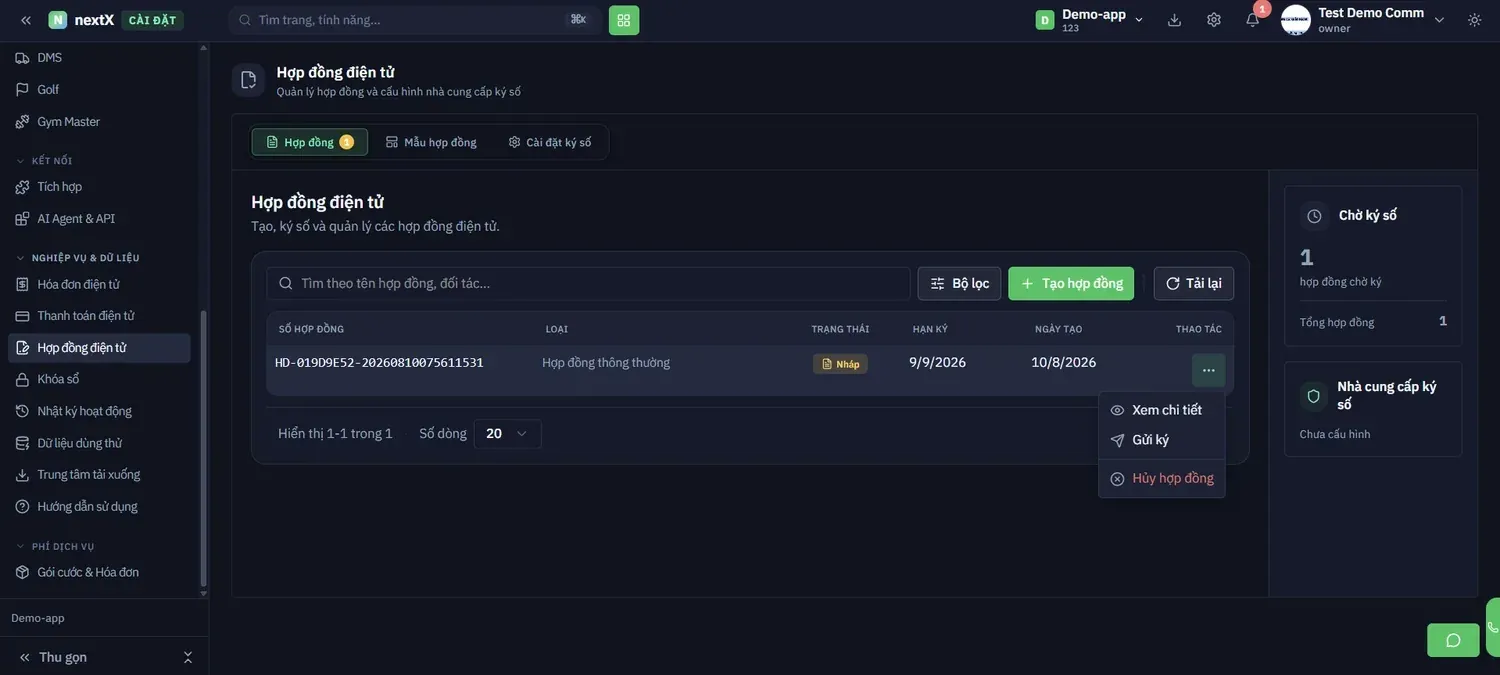Click Test Demo Comm avatar
Image resolution: width=1500 pixels, height=675 pixels.
(1296, 20)
